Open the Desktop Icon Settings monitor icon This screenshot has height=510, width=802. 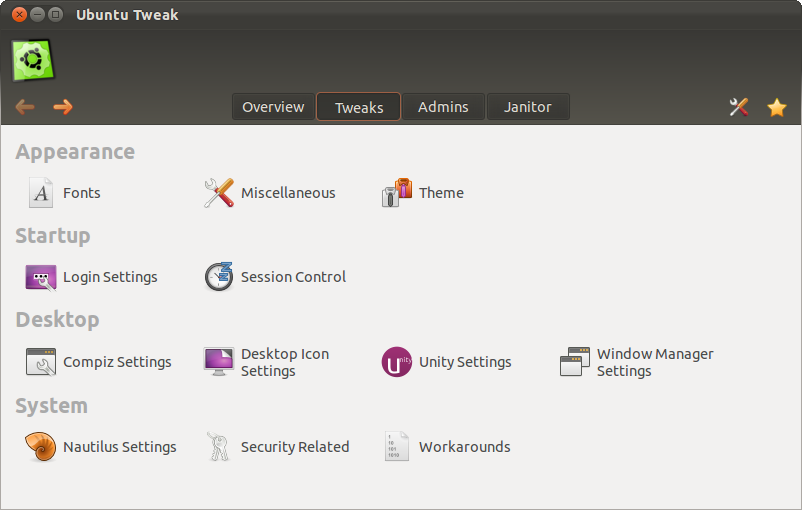[219, 362]
